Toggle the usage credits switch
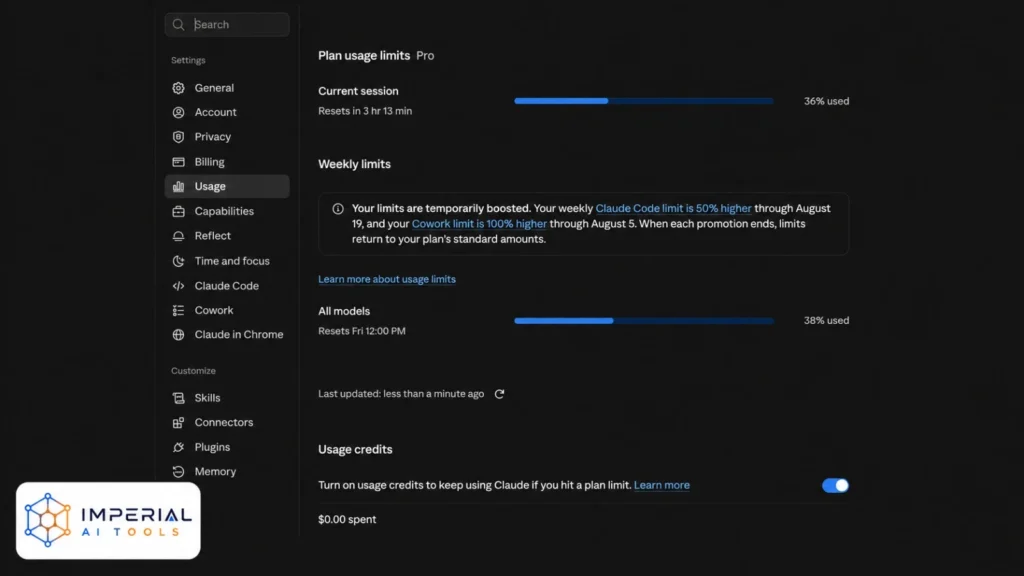The width and height of the screenshot is (1024, 576). pos(835,485)
